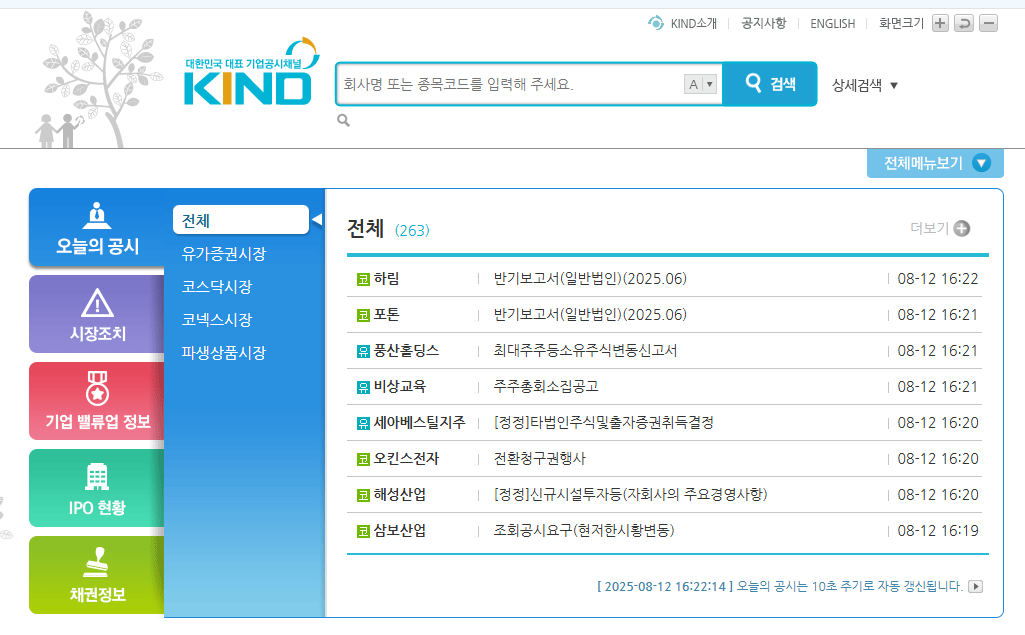Open 시장조치 warning section
The height and width of the screenshot is (635, 1025).
[97, 315]
